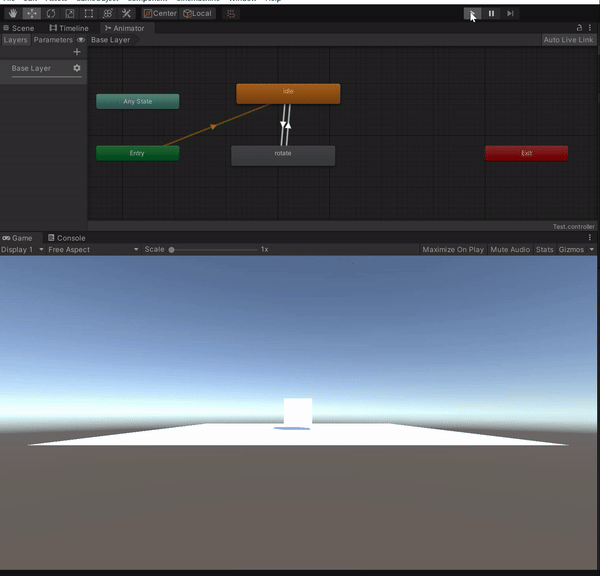Click the Pause button
Viewport: 600px width, 576px height.
tap(491, 14)
